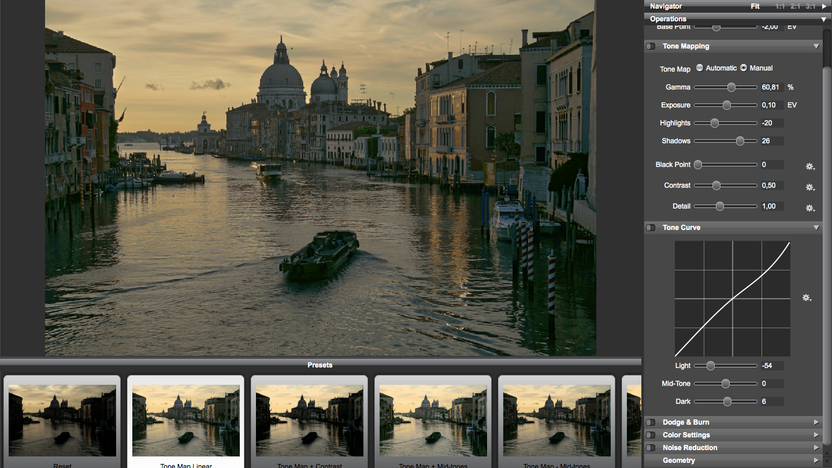The height and width of the screenshot is (468, 832).
Task: Expand the Dodge & Burn section
Action: pos(816,422)
